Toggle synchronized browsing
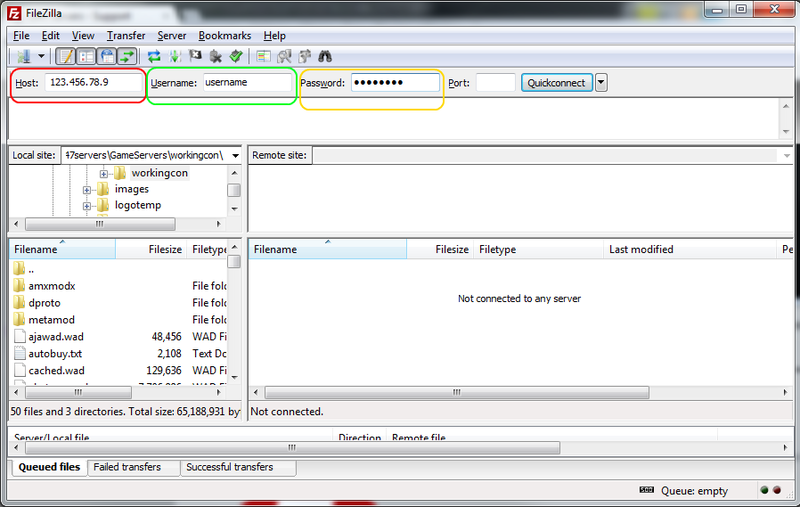800x507 pixels. 305,56
